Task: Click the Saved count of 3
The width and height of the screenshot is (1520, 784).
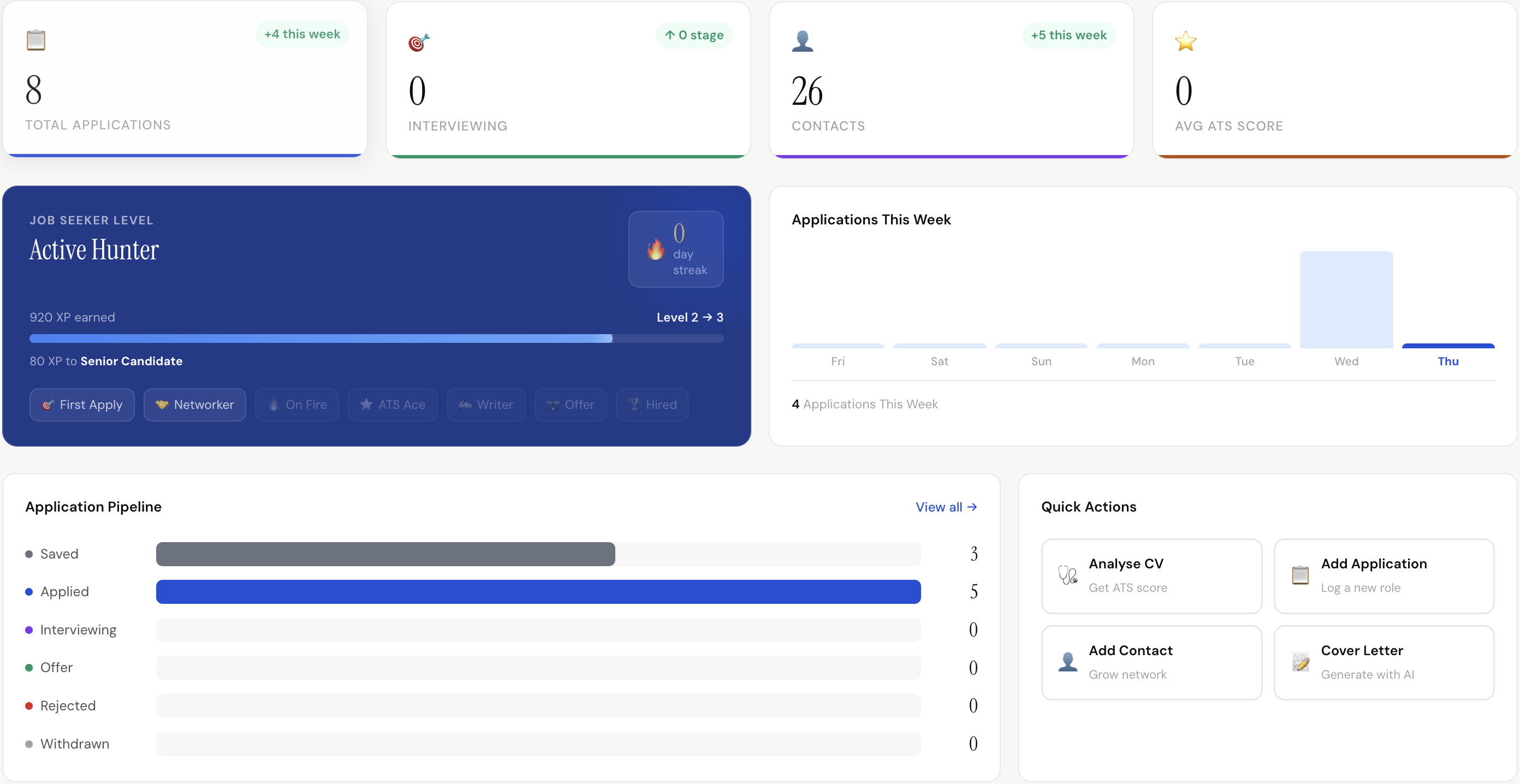Action: tap(973, 554)
